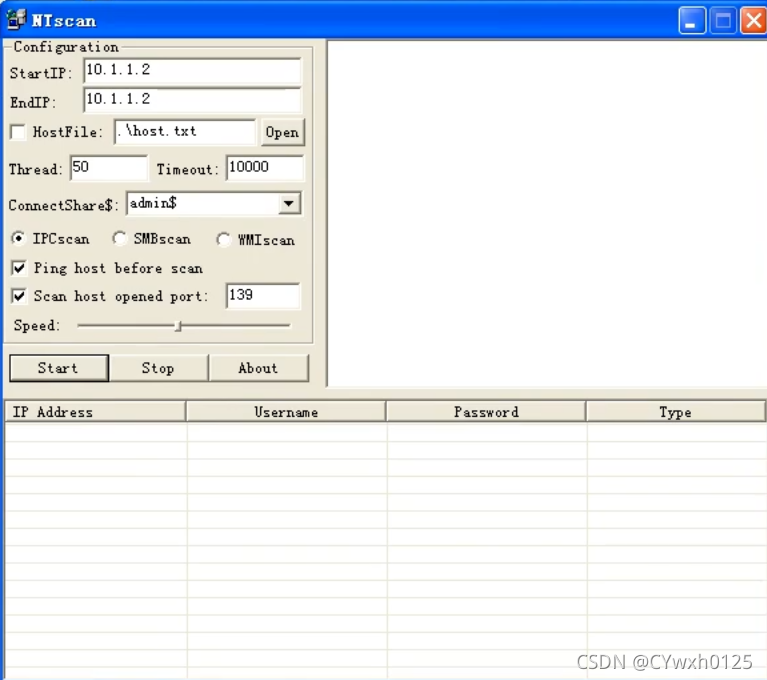The width and height of the screenshot is (767, 680).
Task: Sort by Type column header
Action: click(676, 412)
